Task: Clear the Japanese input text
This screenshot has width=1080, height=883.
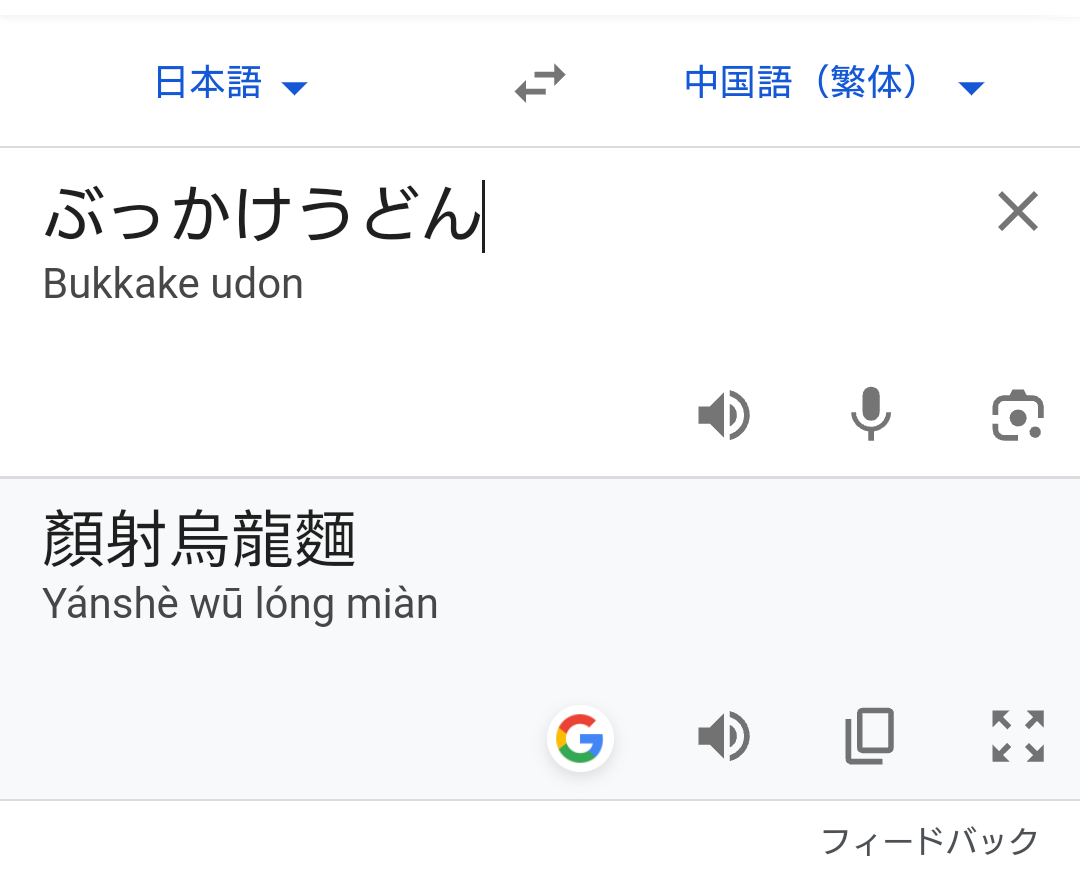Action: coord(1018,212)
